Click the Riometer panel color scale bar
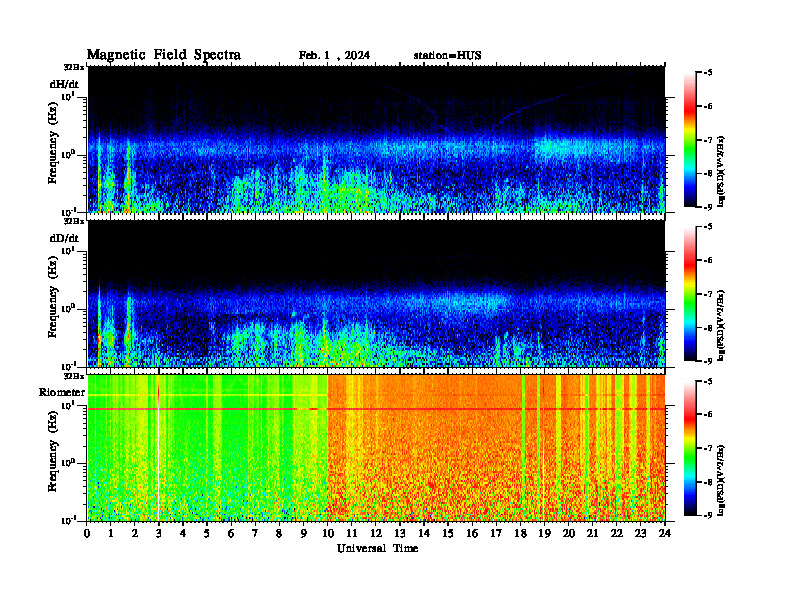Image resolution: width=792 pixels, height=612 pixels. click(690, 448)
